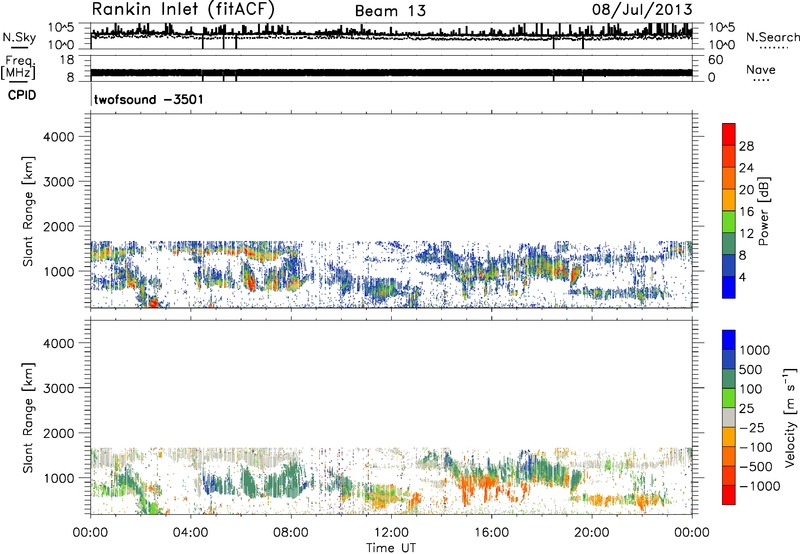This screenshot has height=554, width=800.
Task: Click the light green 12-16 dB power swatch
Action: [x=729, y=221]
